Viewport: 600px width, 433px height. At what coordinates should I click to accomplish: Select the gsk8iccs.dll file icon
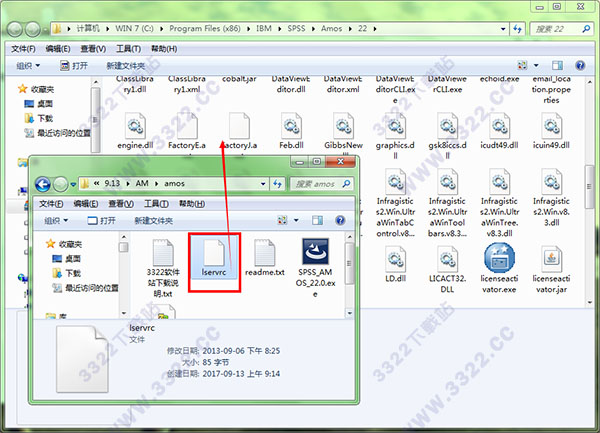click(447, 126)
